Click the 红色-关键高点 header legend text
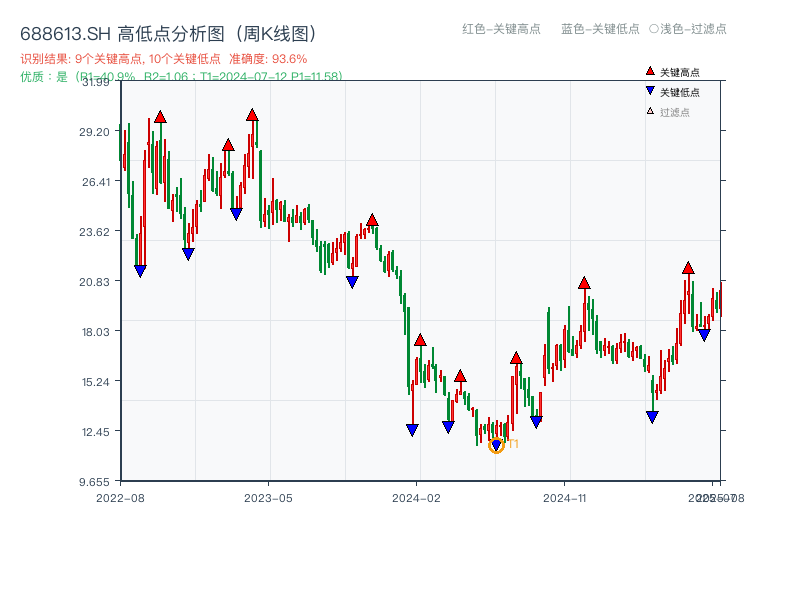The height and width of the screenshot is (600, 800). (501, 29)
